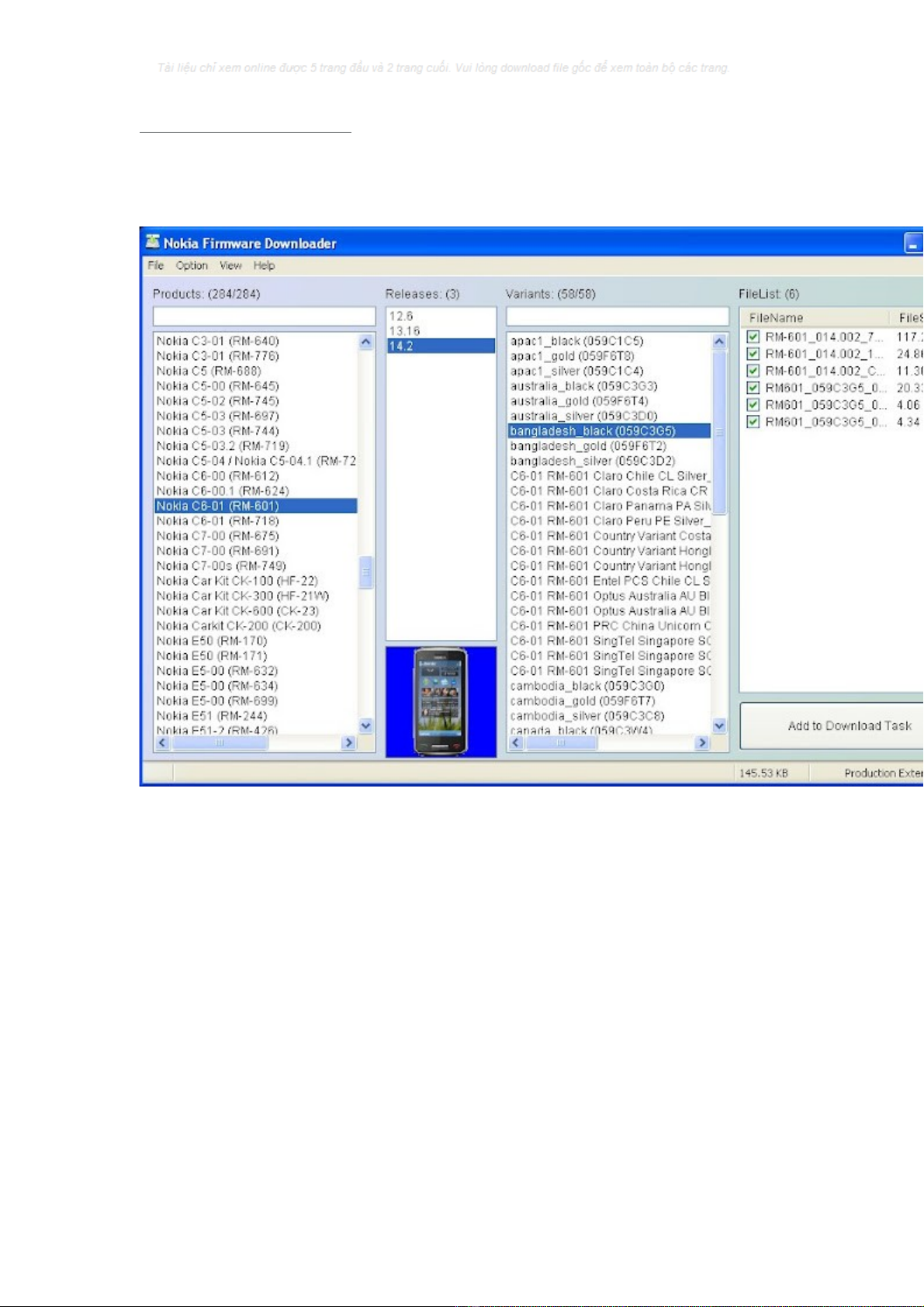
Task: Select the highlighted Nokia C6-01 (RM-601) row
Action: click(x=256, y=506)
